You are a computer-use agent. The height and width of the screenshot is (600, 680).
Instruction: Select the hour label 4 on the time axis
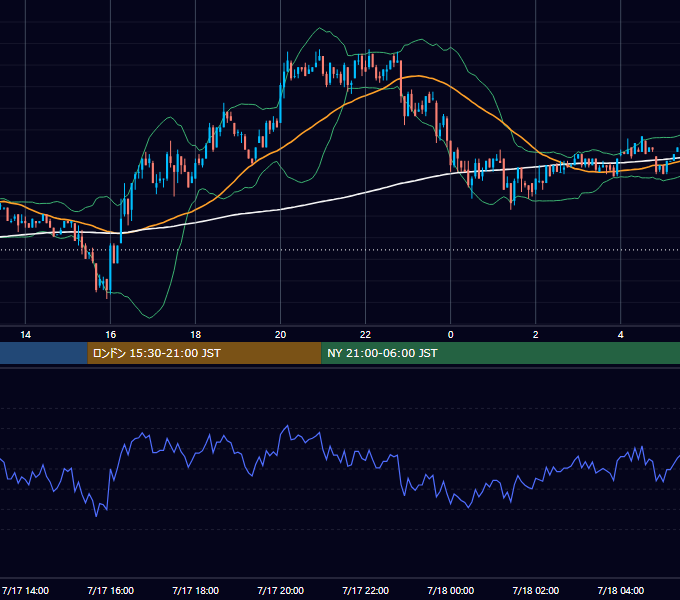coord(621,335)
